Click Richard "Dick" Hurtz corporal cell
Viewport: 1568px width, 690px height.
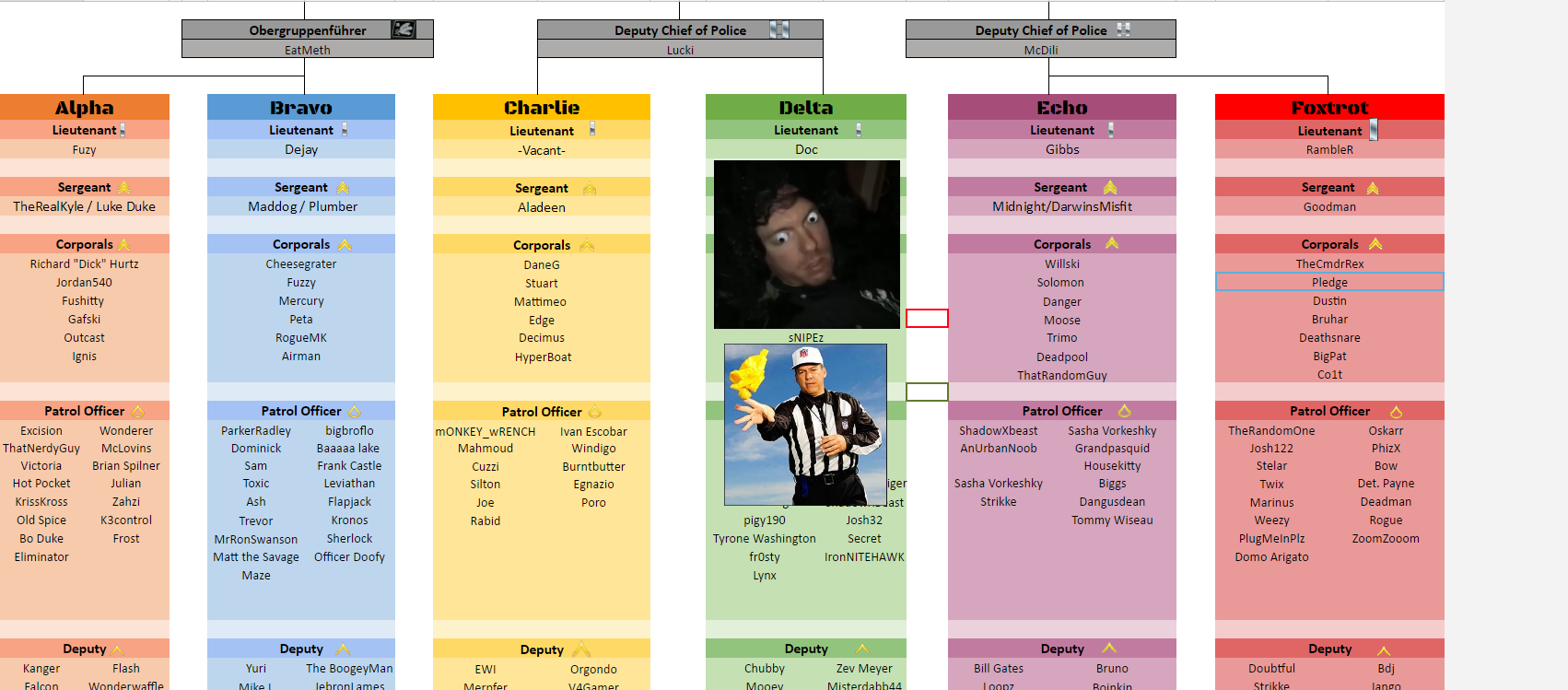point(85,263)
